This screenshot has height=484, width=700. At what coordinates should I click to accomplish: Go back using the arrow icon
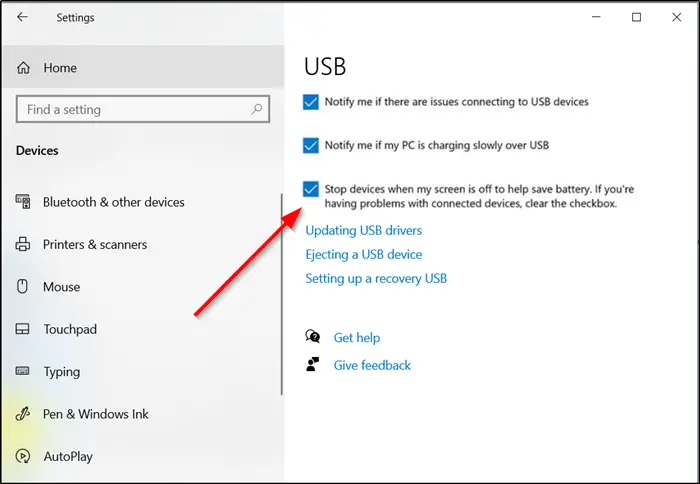22,17
